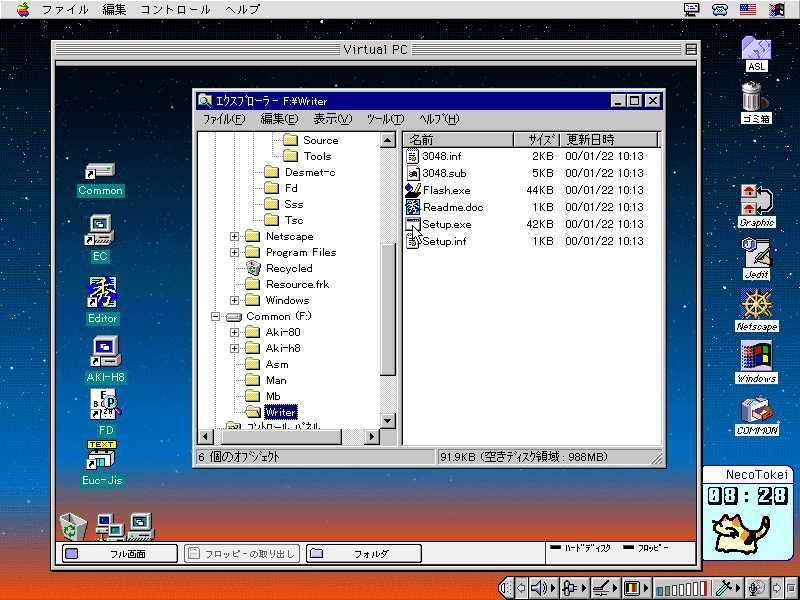The image size is (800, 600).
Task: Open Explorer's 表示(V) menu
Action: coord(333,119)
